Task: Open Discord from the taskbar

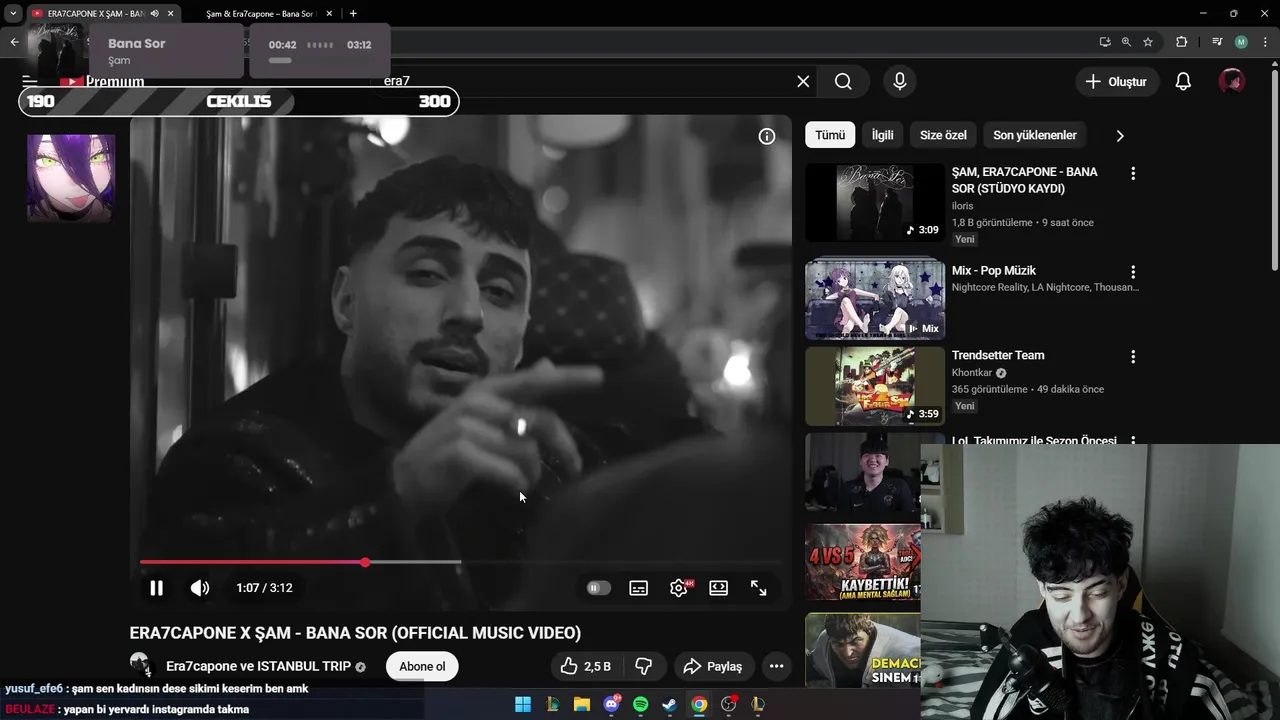Action: [x=611, y=705]
